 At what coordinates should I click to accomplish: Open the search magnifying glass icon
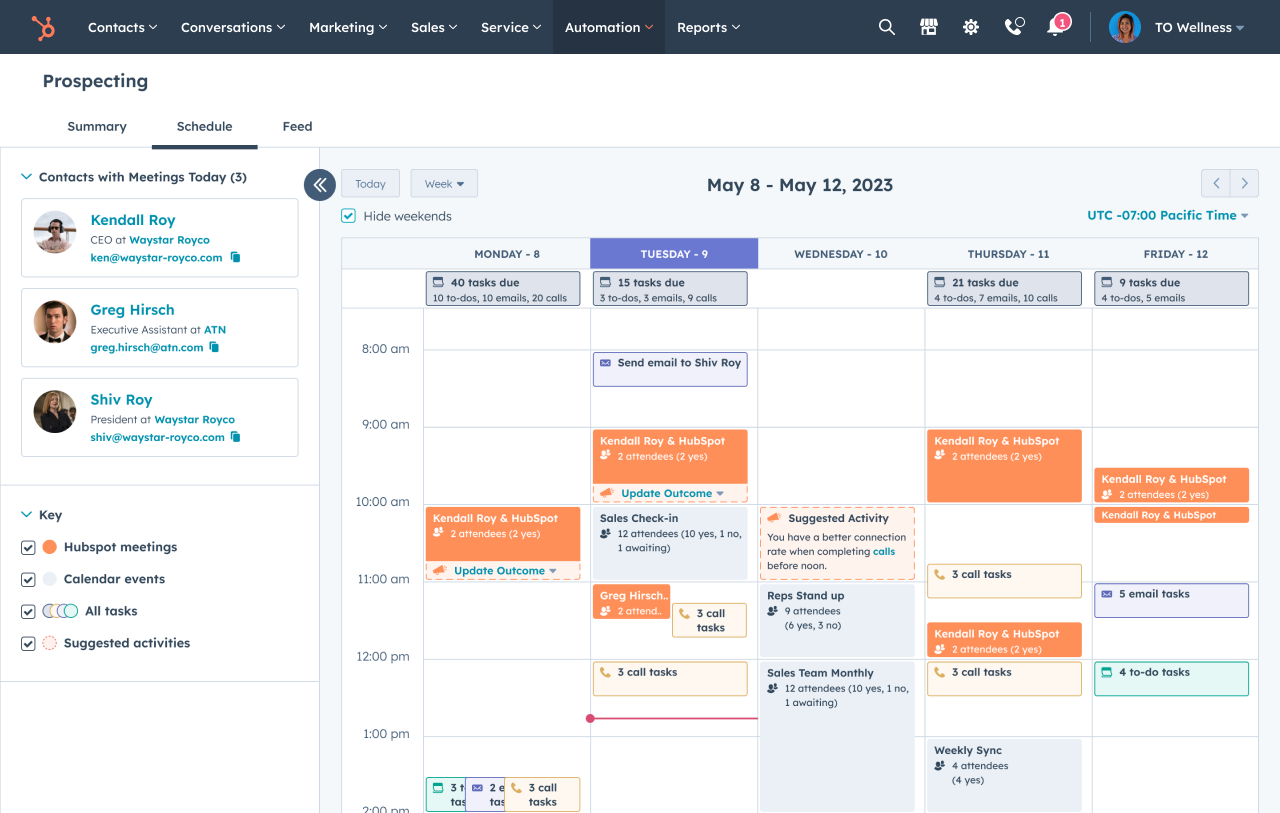[x=886, y=27]
